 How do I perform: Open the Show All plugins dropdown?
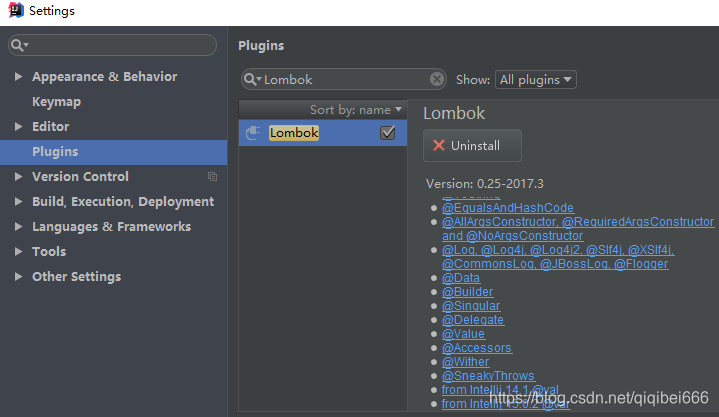[x=536, y=80]
